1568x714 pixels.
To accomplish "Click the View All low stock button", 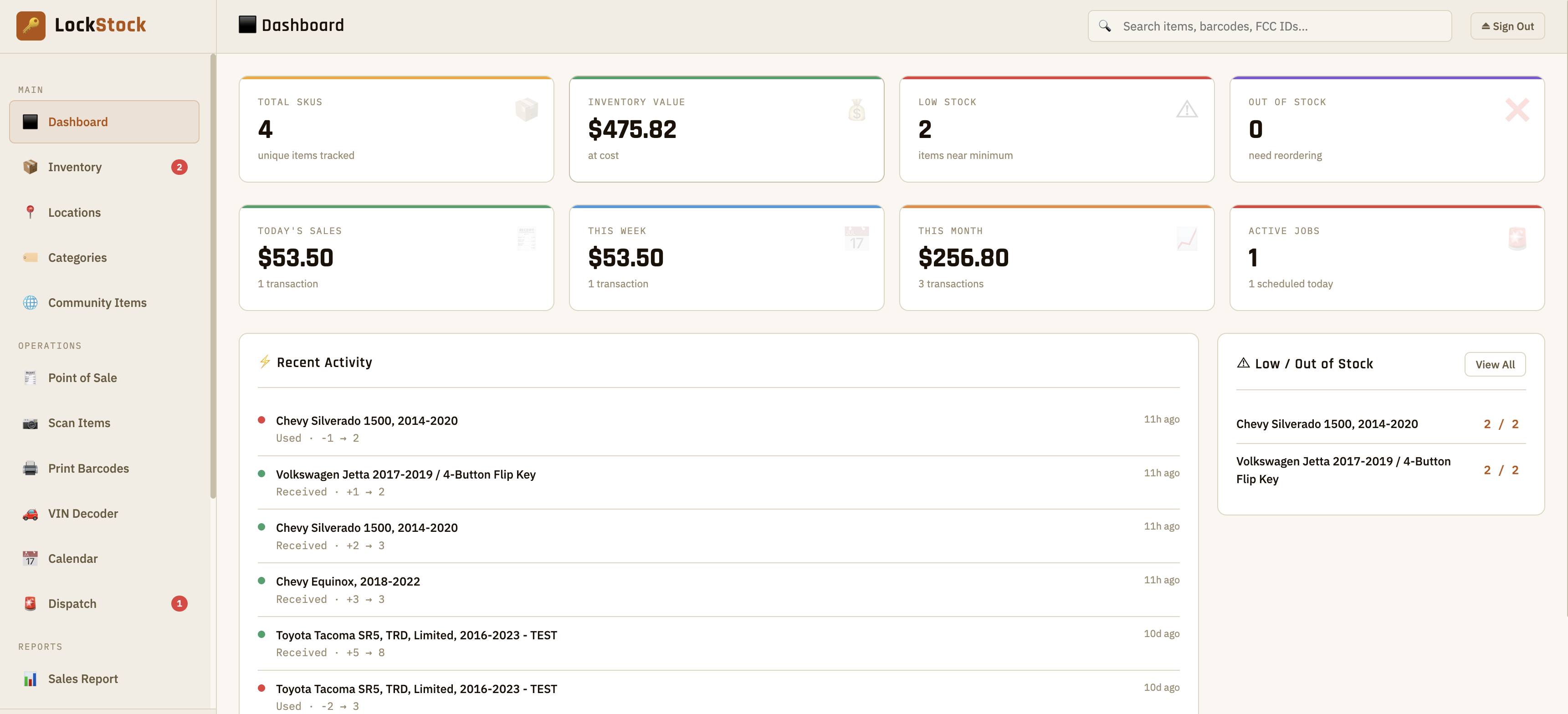I will tap(1495, 363).
